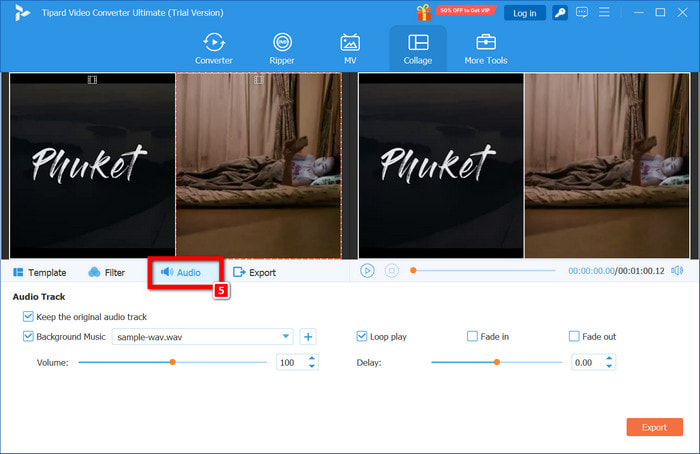Add background music with plus button
Screen dimensions: 700x454
click(x=308, y=337)
